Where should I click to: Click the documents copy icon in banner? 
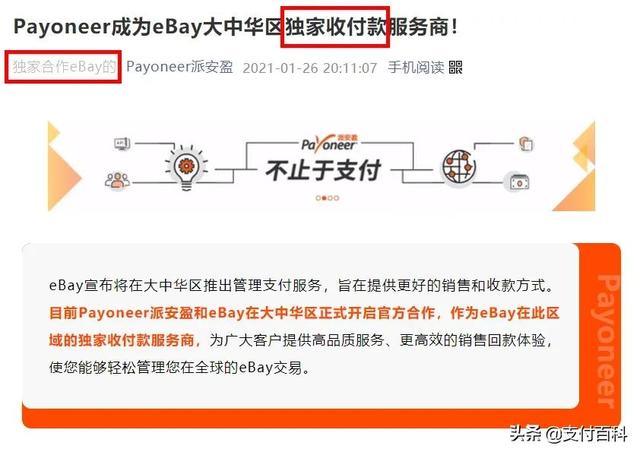[526, 144]
